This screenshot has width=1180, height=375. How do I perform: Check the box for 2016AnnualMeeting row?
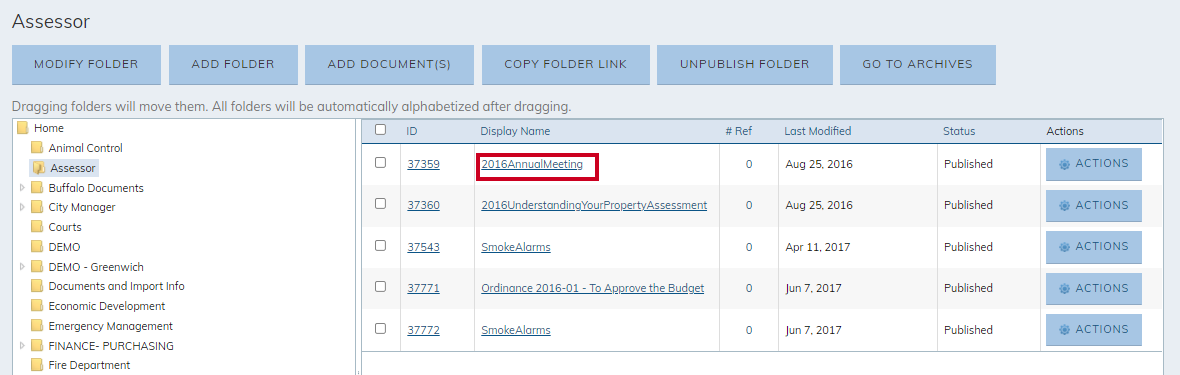380,163
